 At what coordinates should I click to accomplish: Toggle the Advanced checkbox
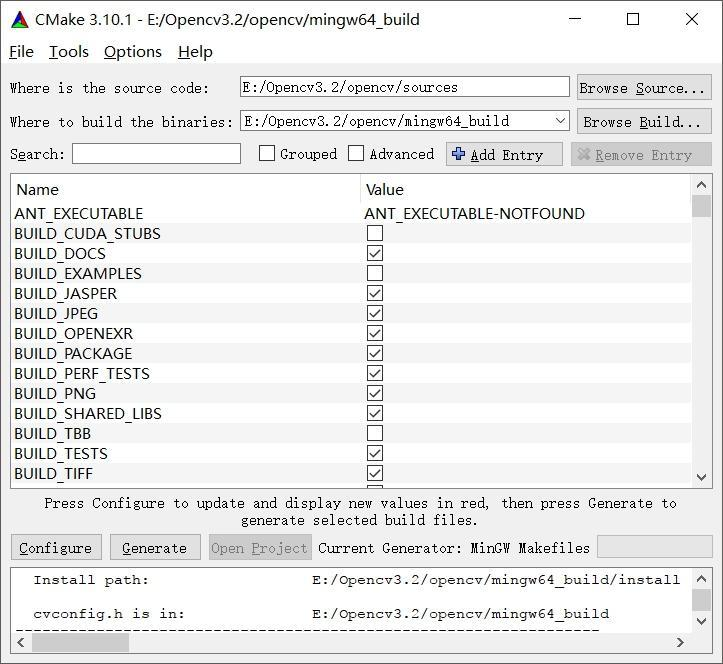coord(356,154)
